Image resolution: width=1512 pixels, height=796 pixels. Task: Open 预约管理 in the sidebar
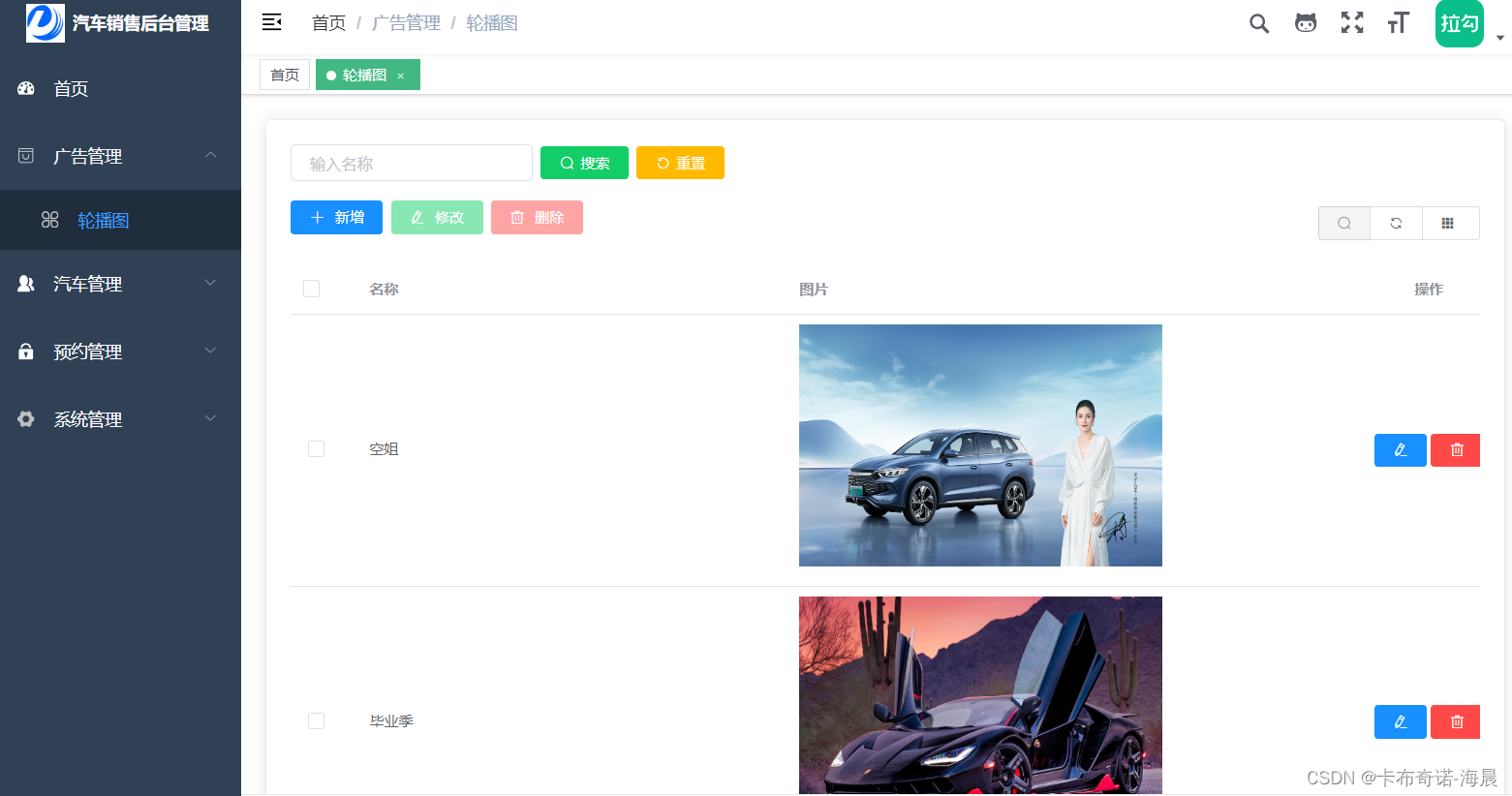pyautogui.click(x=120, y=352)
